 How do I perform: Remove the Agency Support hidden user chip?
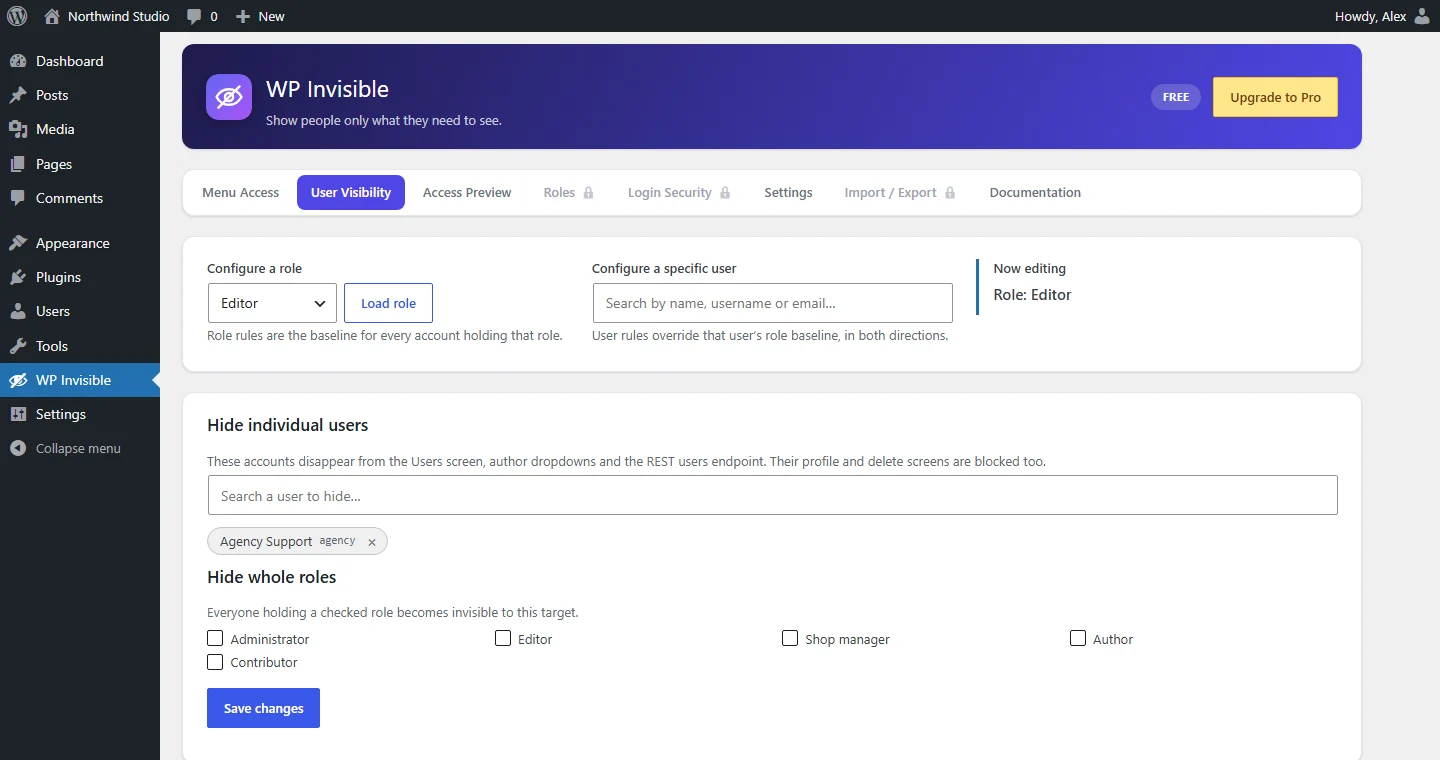(372, 542)
